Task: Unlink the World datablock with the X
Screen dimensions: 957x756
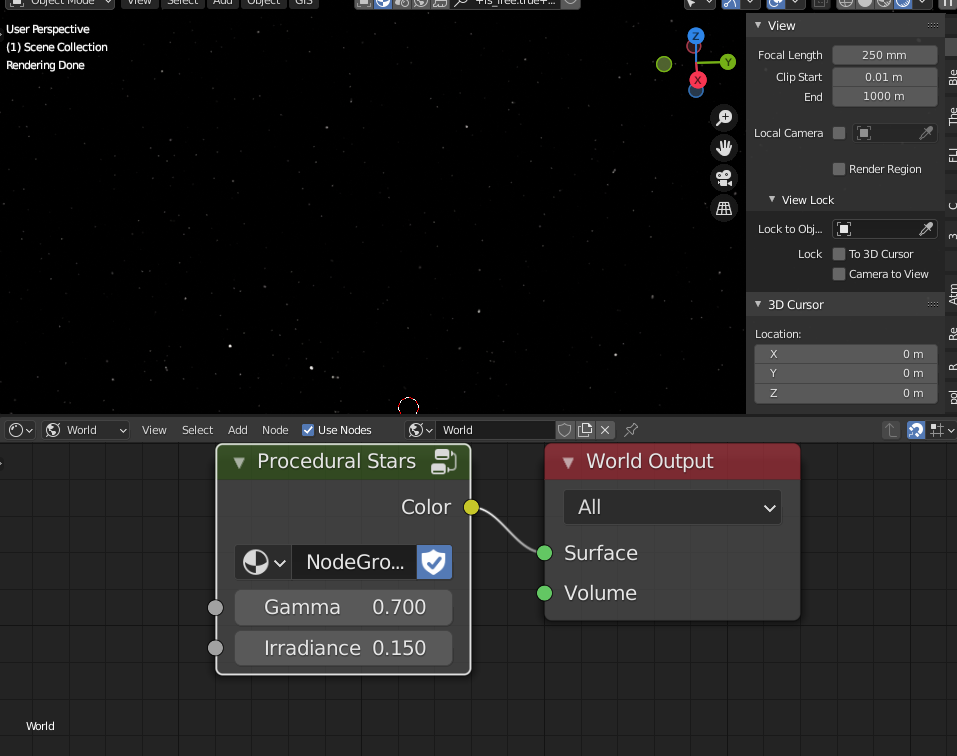Action: [x=605, y=430]
